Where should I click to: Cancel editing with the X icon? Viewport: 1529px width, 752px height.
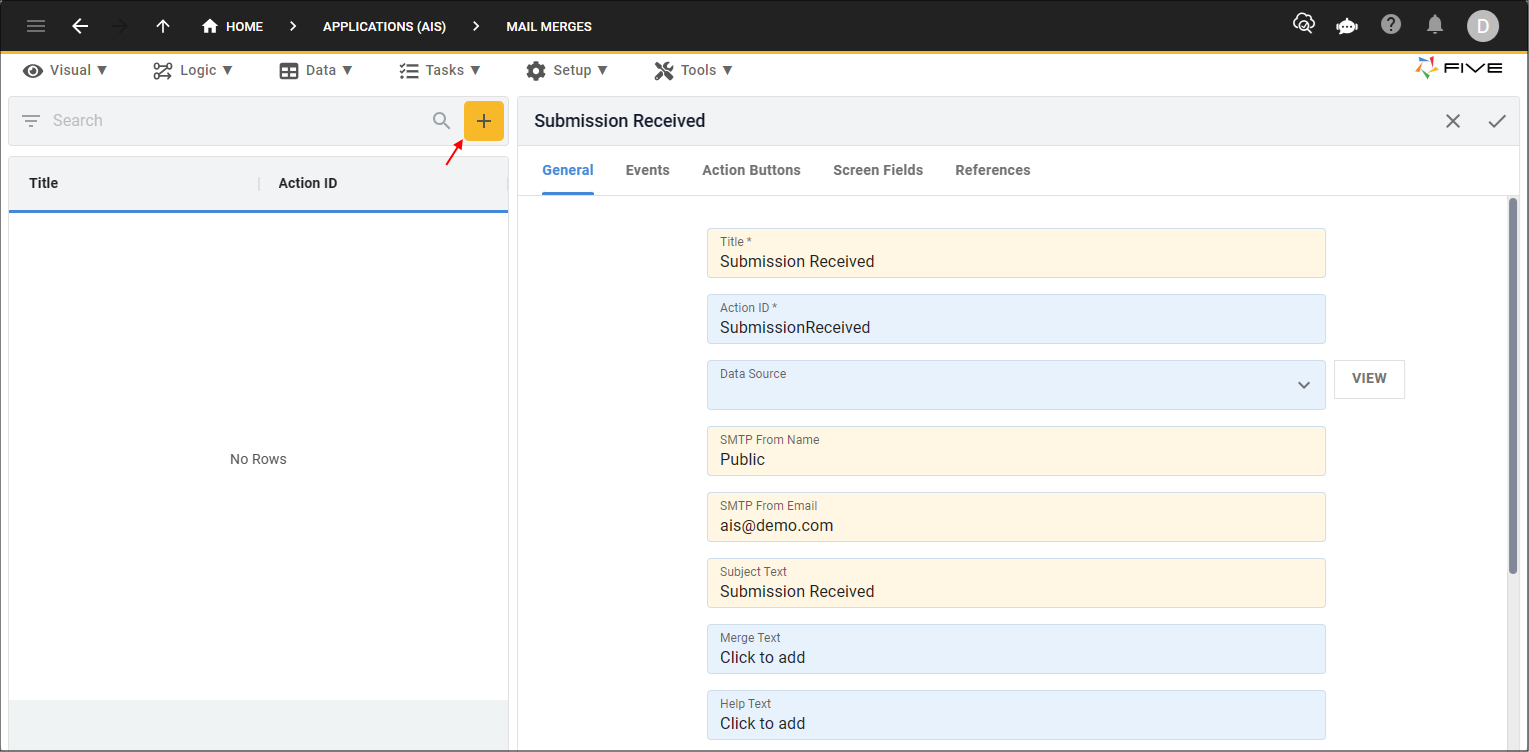1452,121
